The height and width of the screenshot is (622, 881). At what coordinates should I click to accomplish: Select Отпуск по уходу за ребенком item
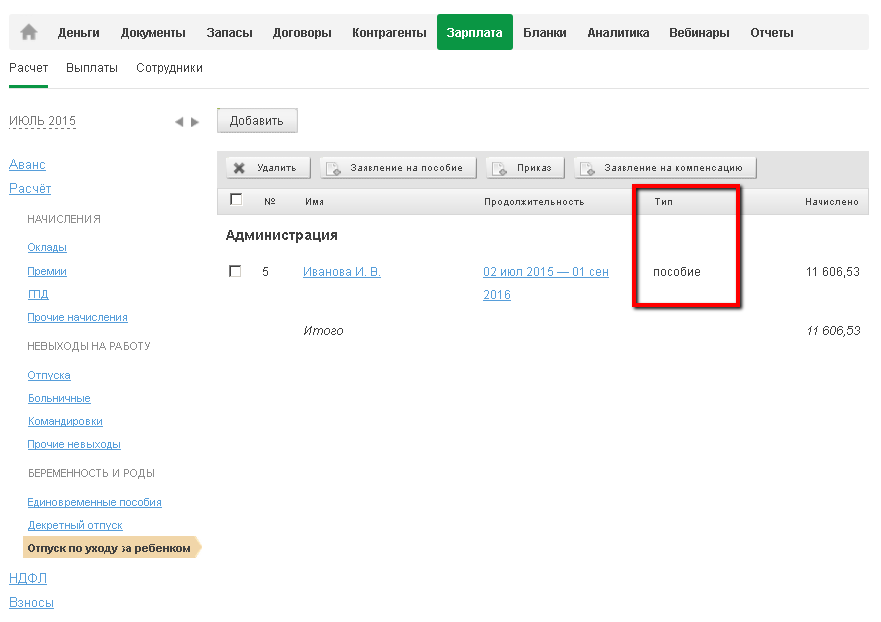(111, 548)
